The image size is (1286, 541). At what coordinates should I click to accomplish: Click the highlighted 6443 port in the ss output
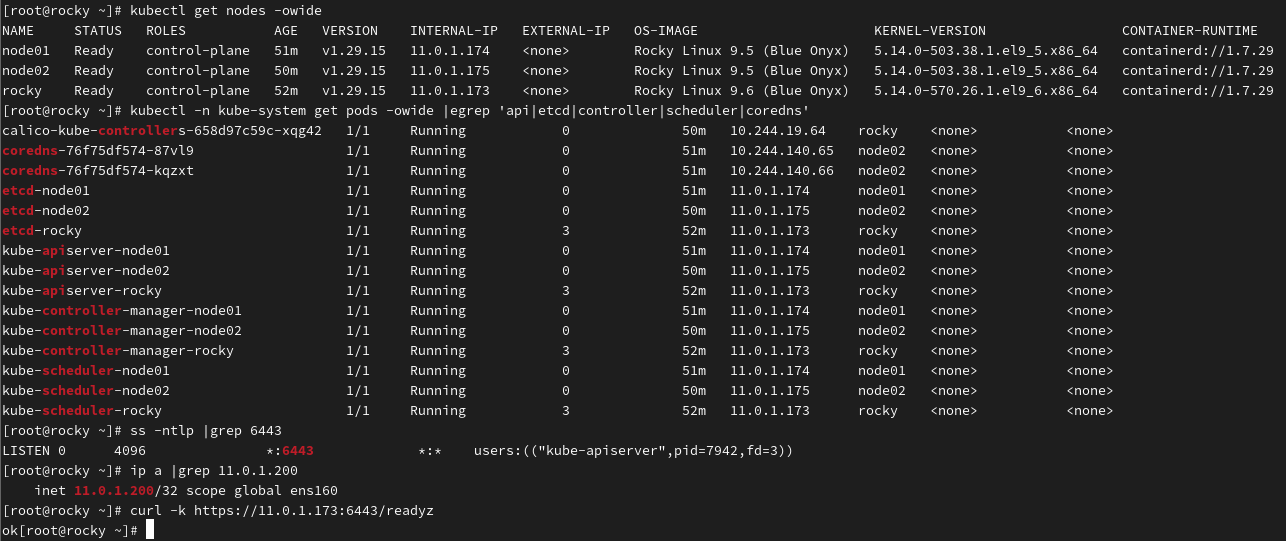[x=298, y=450]
